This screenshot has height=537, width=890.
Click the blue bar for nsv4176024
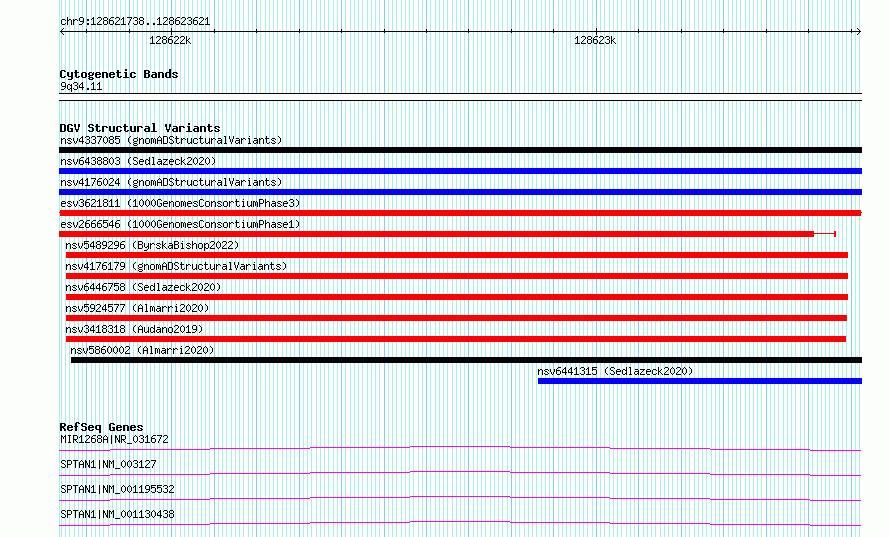[460, 192]
